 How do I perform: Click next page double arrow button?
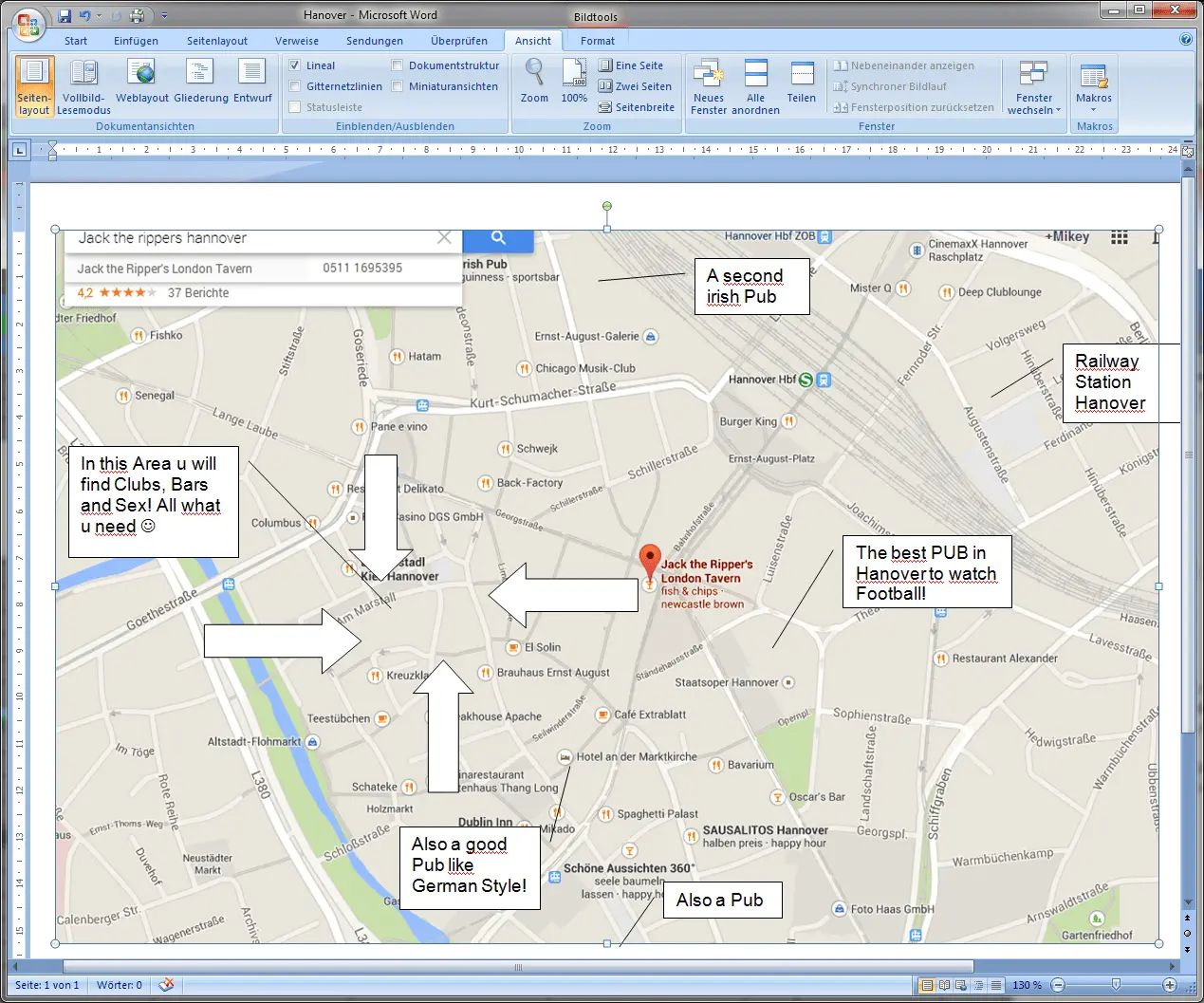[1188, 948]
